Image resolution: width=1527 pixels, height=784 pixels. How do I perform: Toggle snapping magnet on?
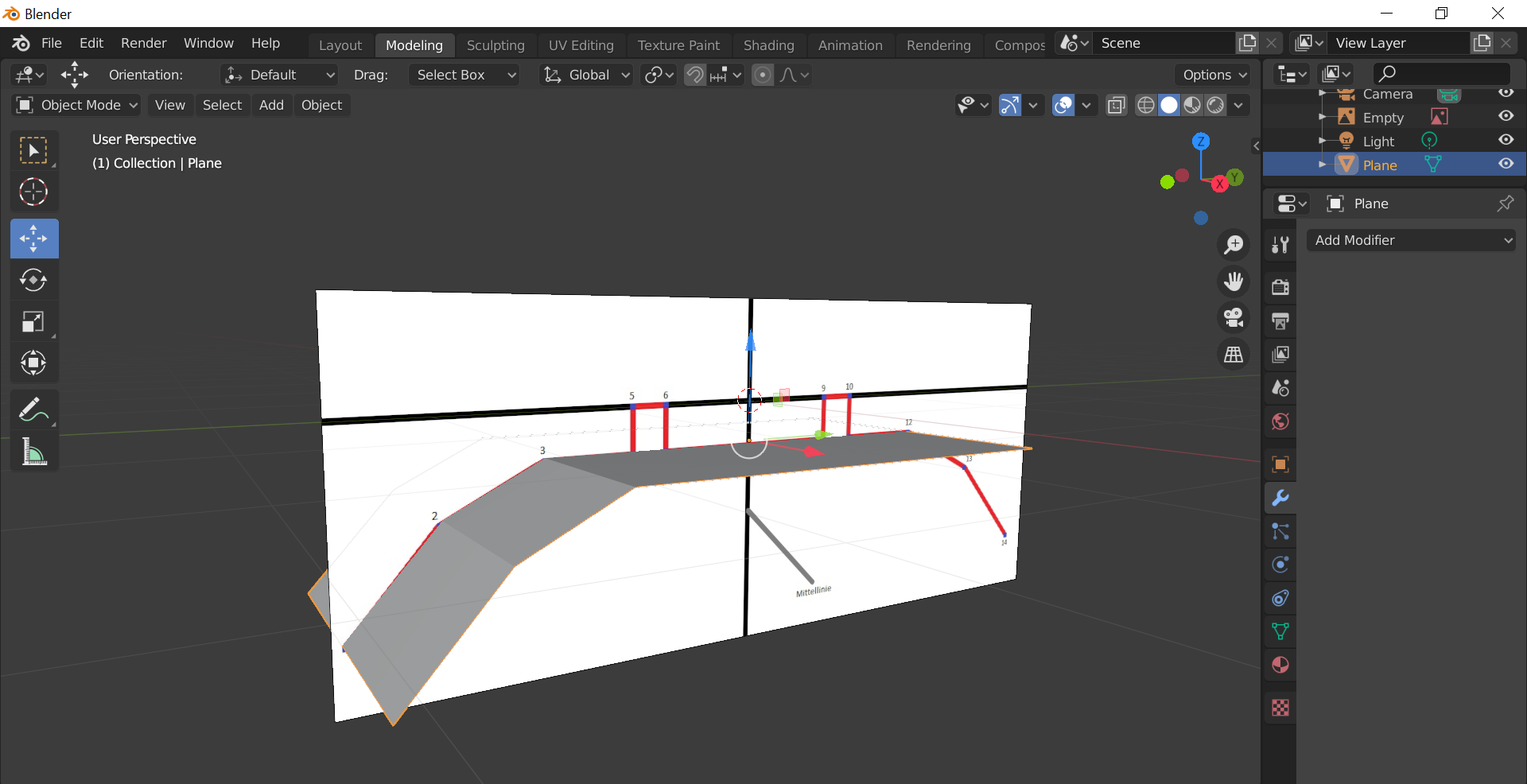[695, 75]
